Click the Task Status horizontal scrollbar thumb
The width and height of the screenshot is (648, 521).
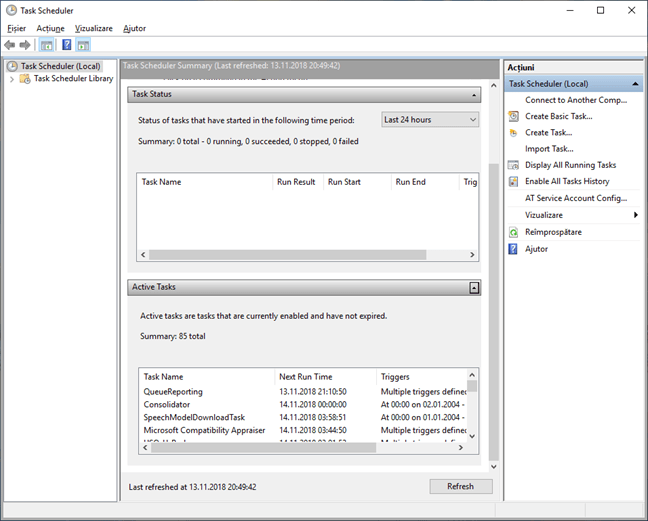[x=288, y=255]
